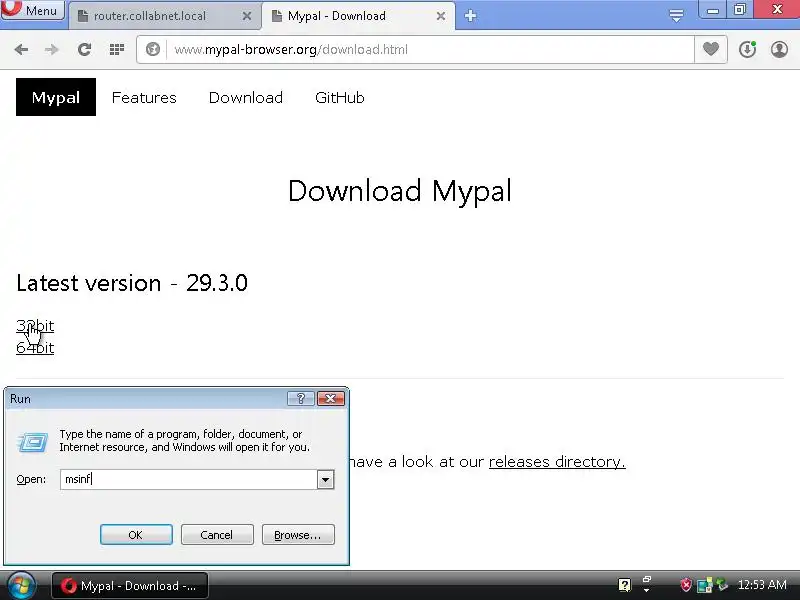This screenshot has height=600, width=800.
Task: Open the tab list menu icon
Action: click(x=676, y=16)
